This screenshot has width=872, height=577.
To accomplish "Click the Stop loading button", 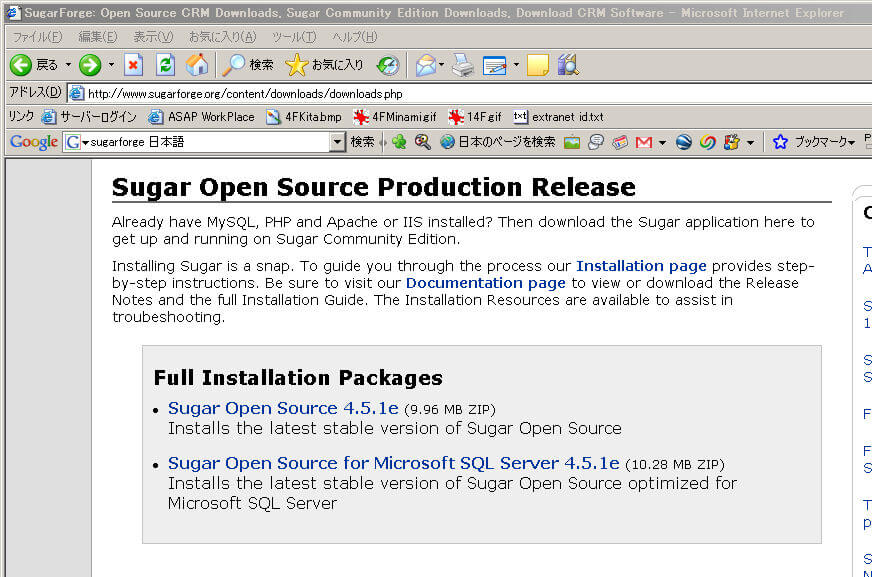I will pyautogui.click(x=133, y=65).
